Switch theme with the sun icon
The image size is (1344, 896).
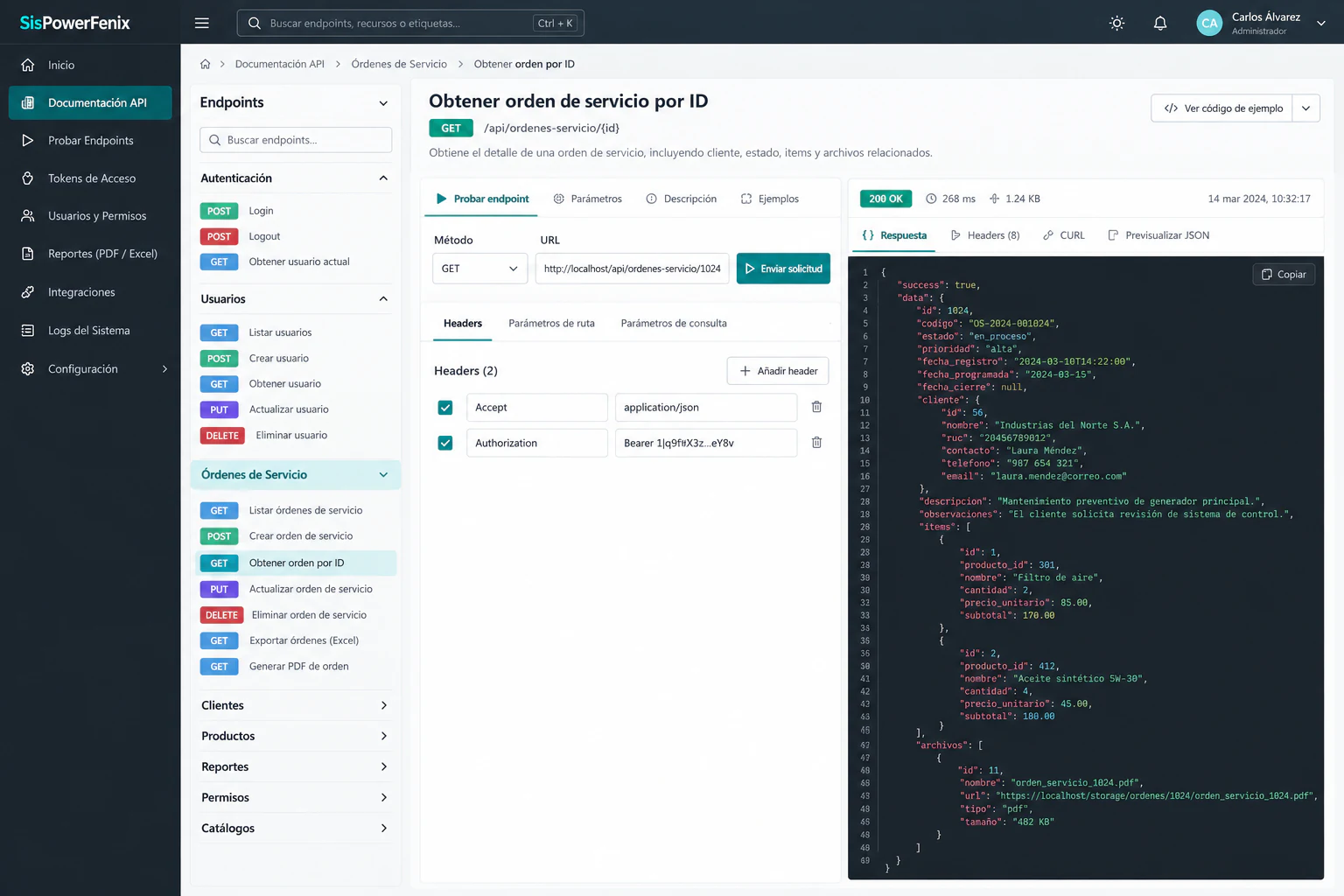pyautogui.click(x=1116, y=24)
